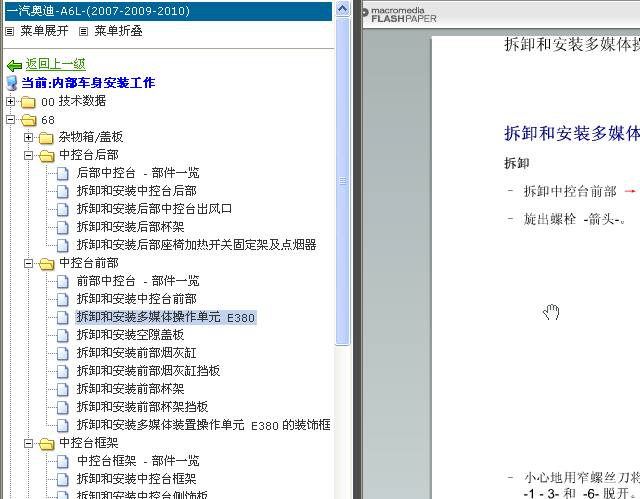The image size is (640, 499).
Task: Open 拆卸和安装后部杯架 document
Action: [131, 227]
